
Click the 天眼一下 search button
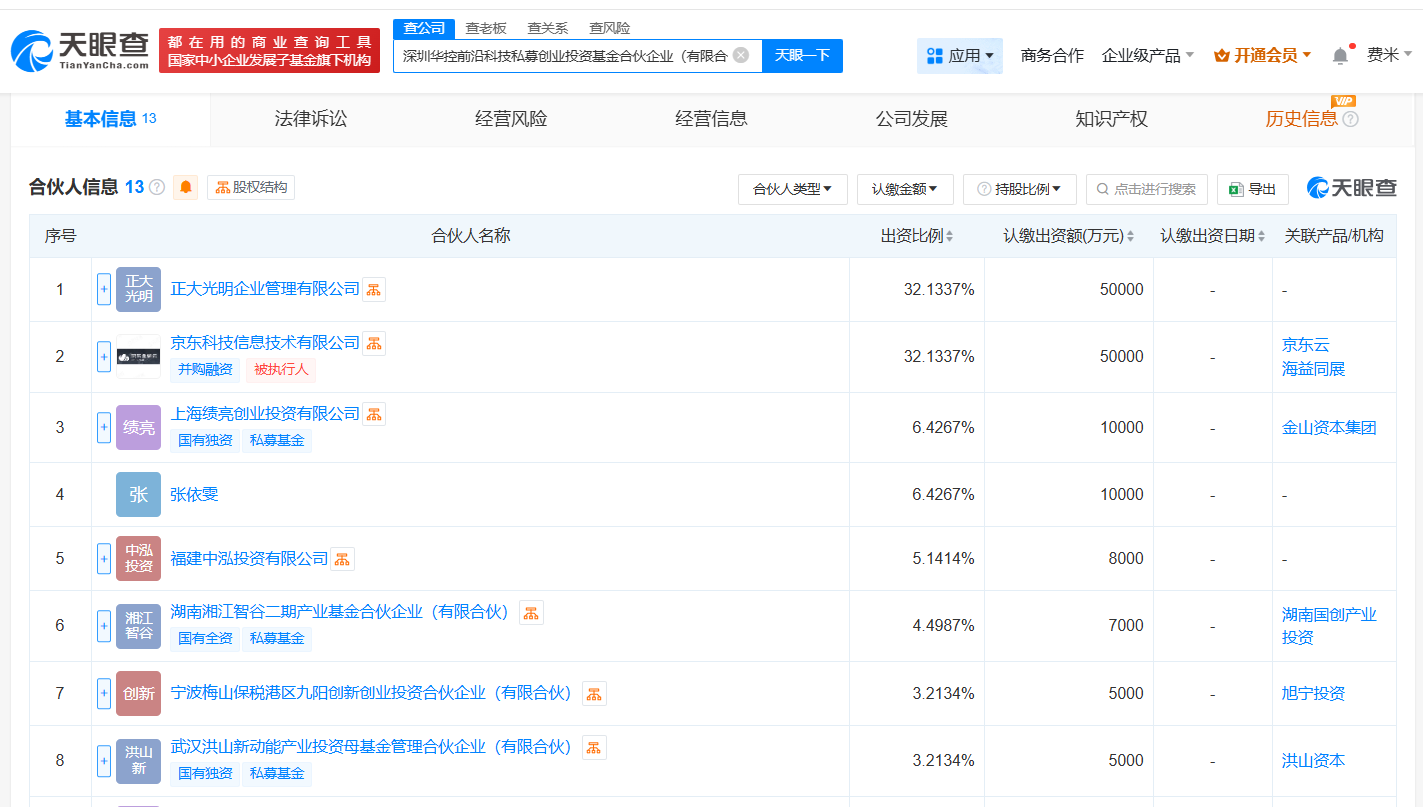pos(802,56)
